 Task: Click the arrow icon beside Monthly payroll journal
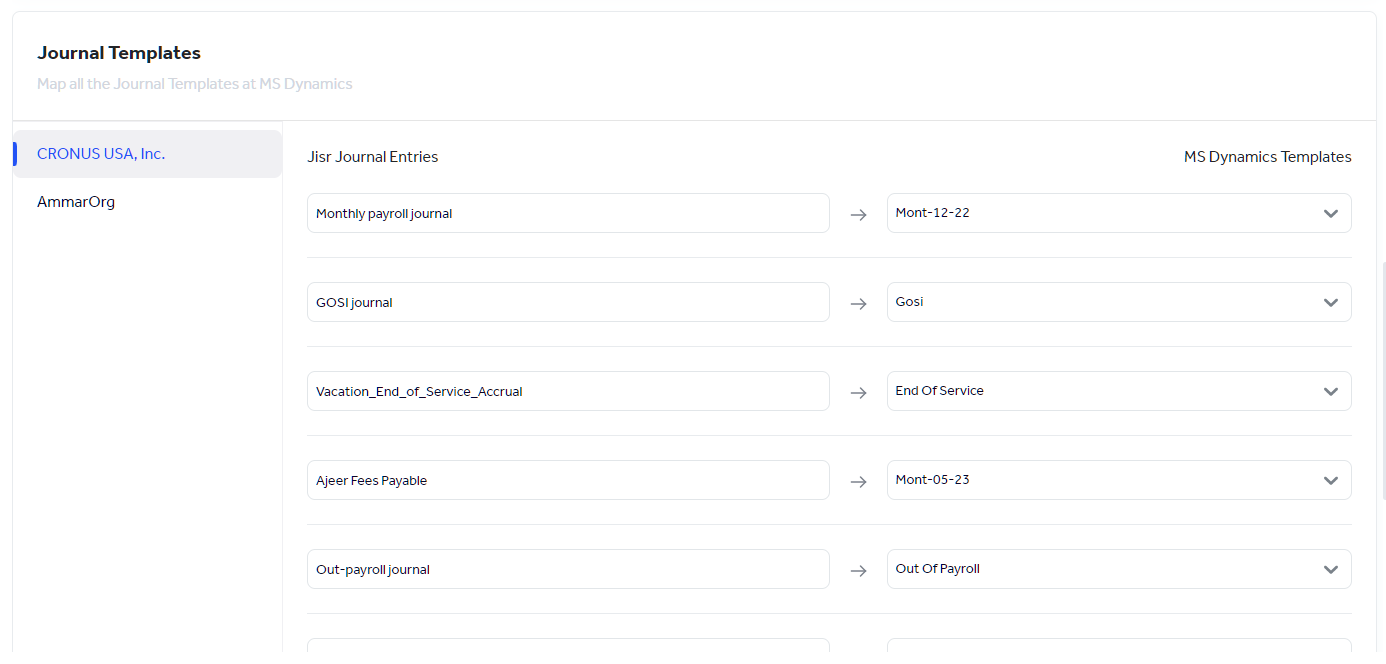[859, 213]
